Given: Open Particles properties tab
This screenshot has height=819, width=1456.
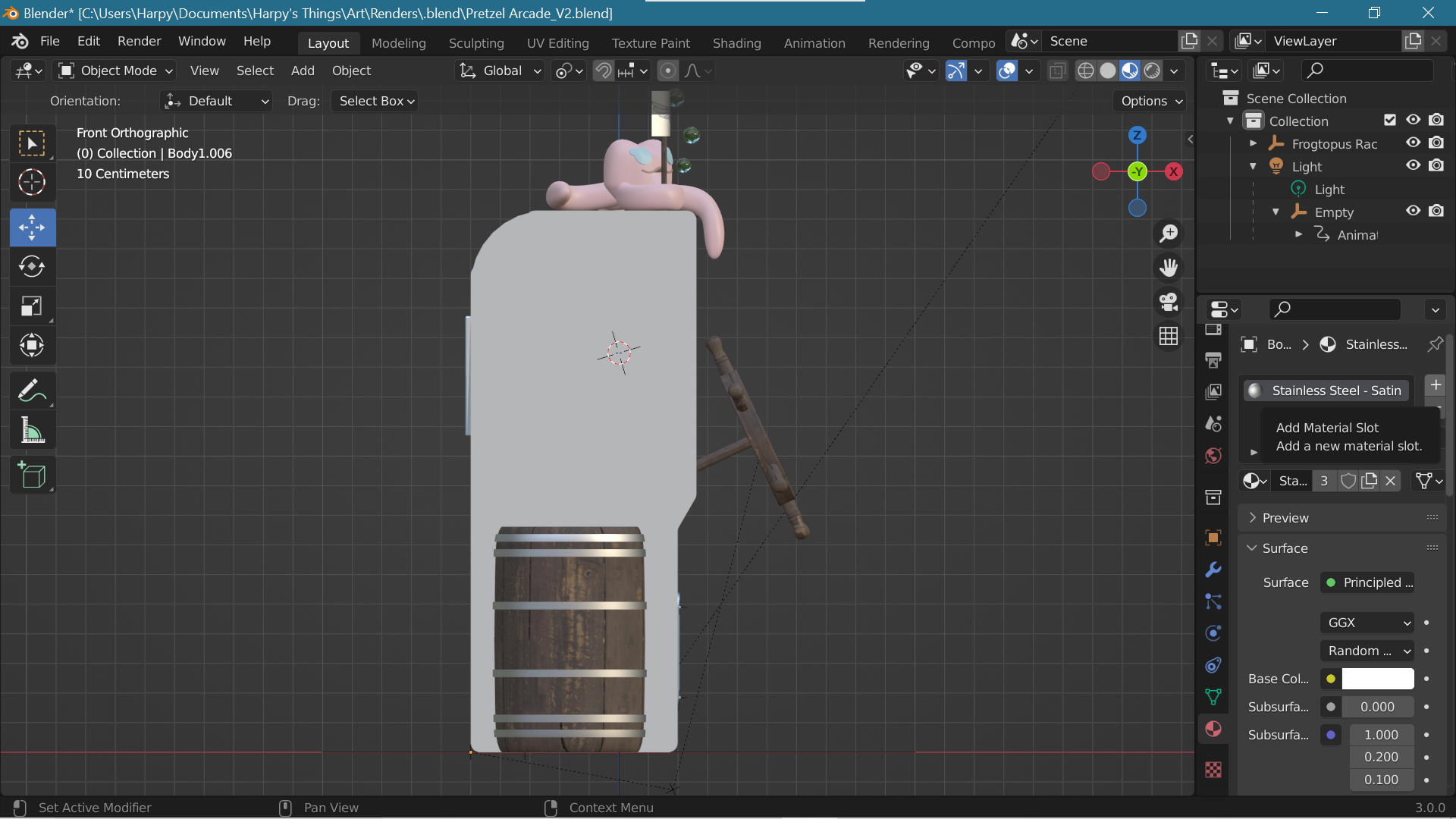Looking at the screenshot, I should 1213,601.
